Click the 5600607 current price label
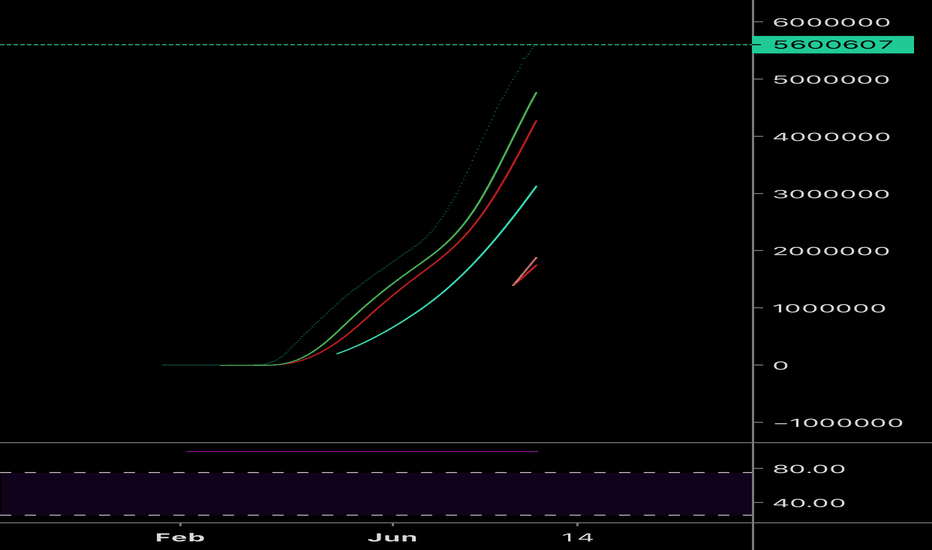 [833, 45]
